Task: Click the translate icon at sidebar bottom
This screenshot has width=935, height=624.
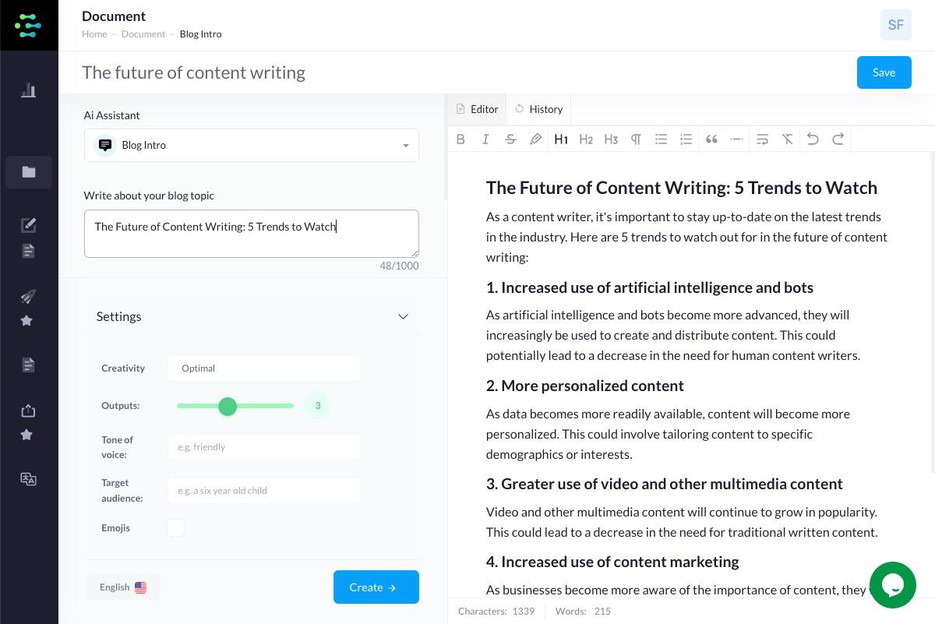Action: 29,479
